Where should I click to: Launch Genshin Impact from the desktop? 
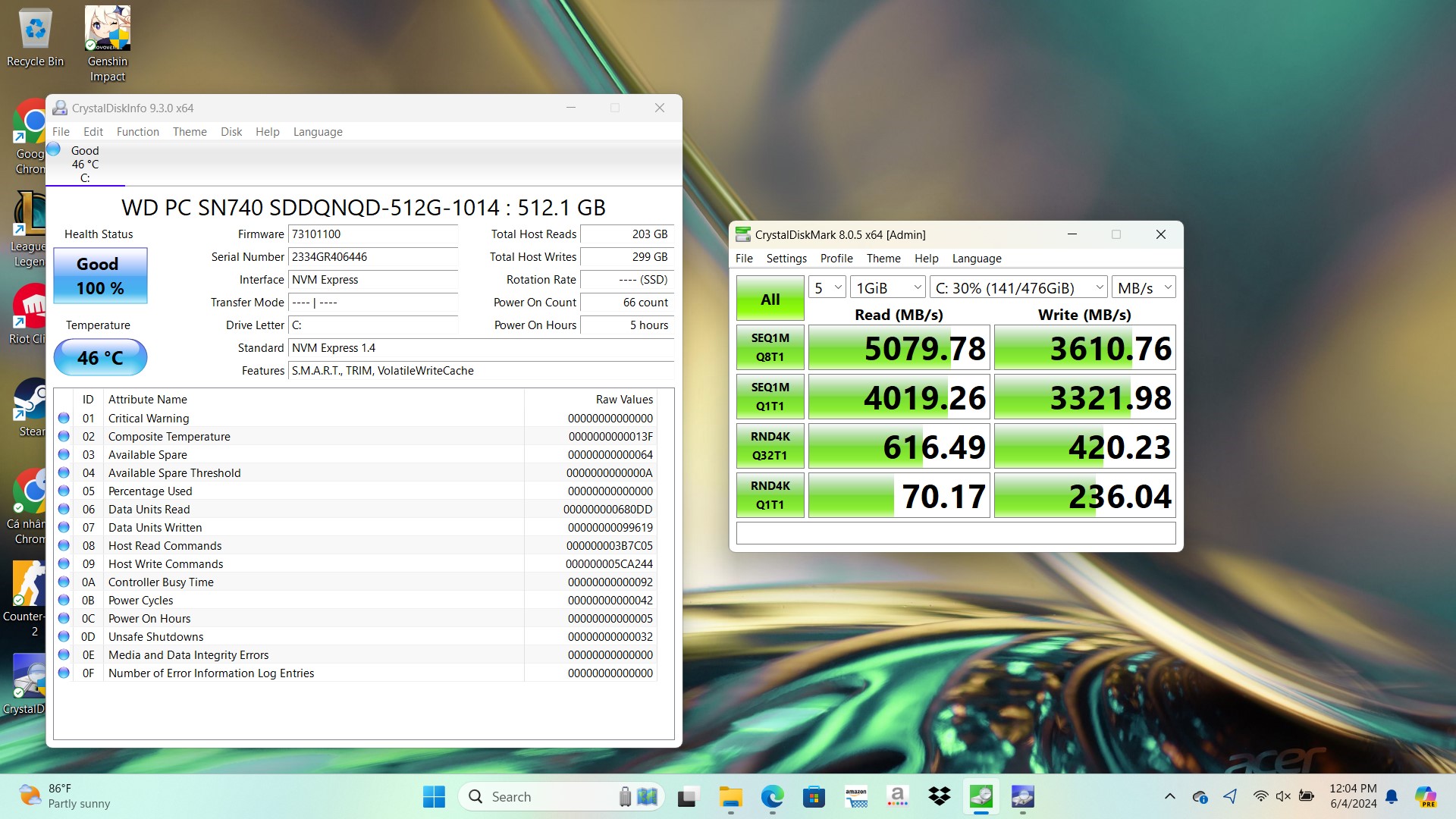click(107, 44)
